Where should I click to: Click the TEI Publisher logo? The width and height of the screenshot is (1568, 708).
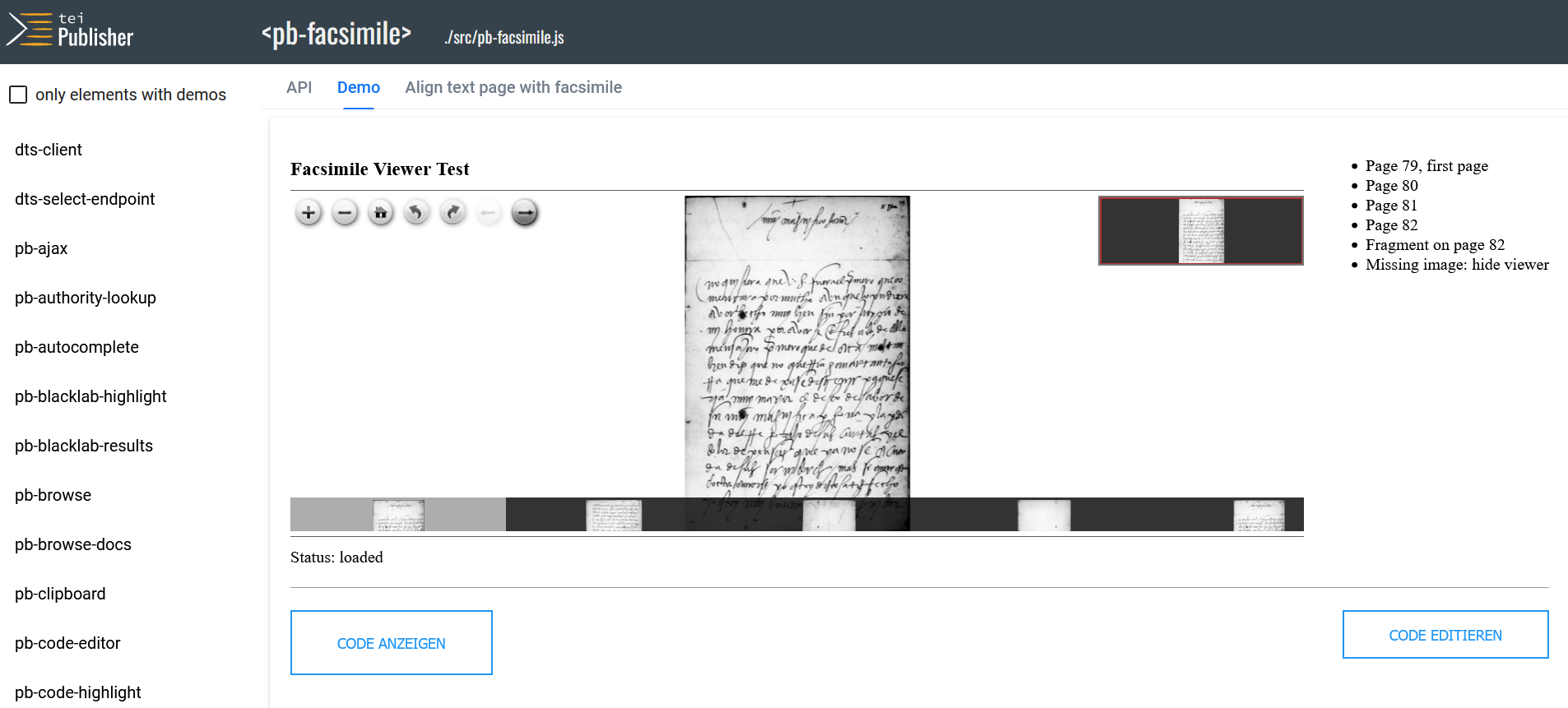71,30
